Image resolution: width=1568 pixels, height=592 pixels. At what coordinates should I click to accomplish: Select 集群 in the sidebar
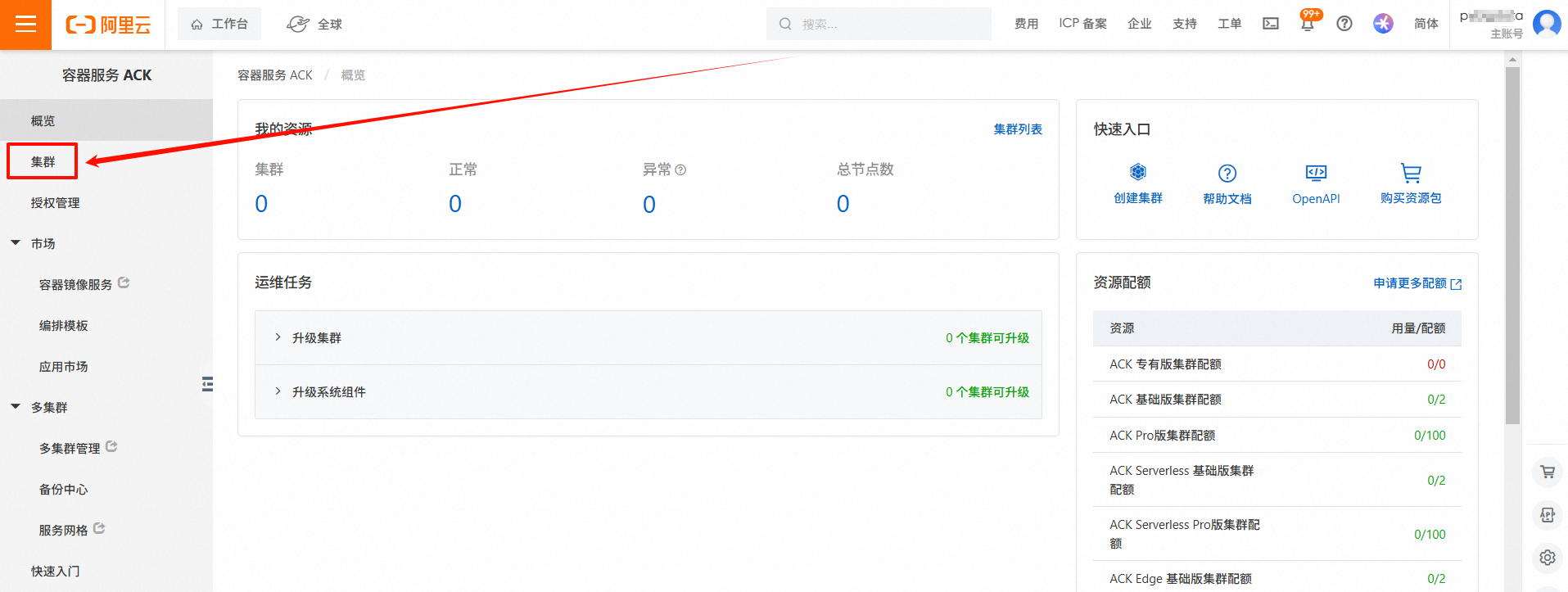pos(43,161)
